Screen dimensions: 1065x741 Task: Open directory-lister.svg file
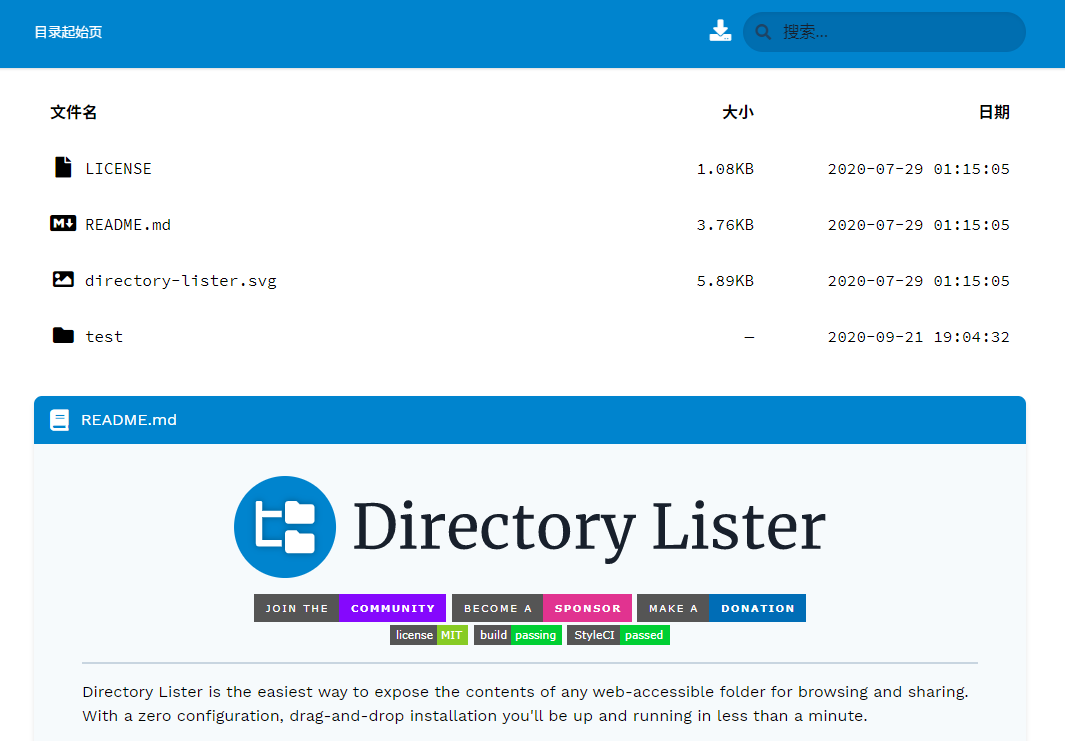[x=180, y=281]
